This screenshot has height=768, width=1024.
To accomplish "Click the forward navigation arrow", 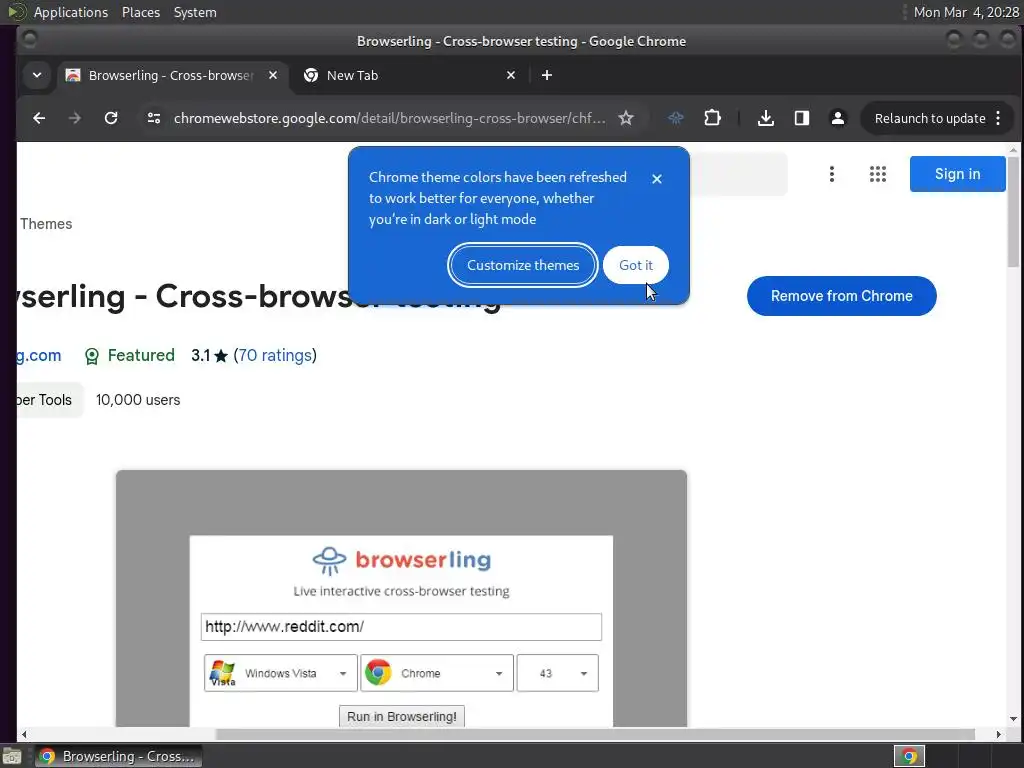I will [x=75, y=118].
